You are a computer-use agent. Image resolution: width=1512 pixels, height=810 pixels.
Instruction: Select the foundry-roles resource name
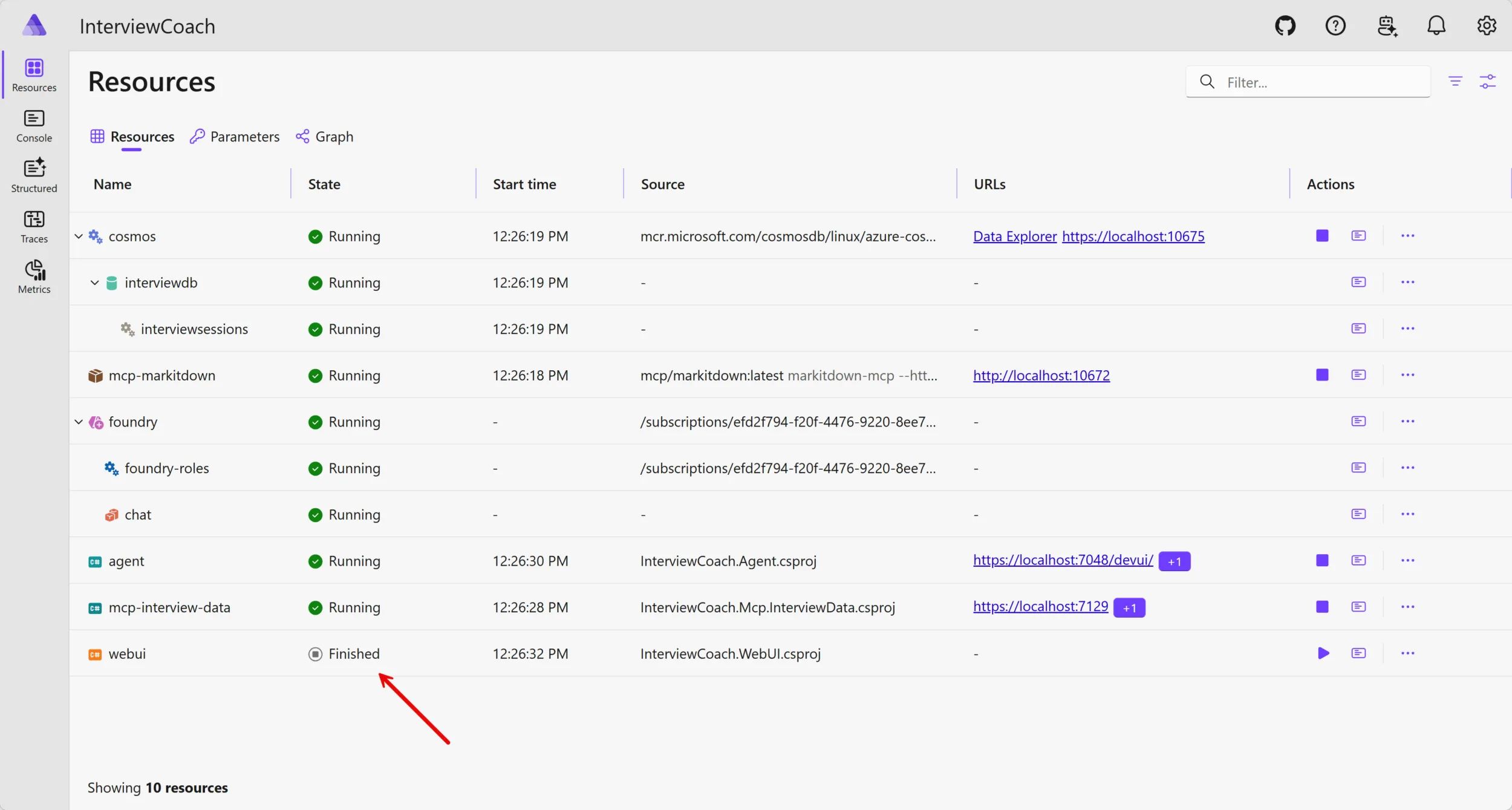pyautogui.click(x=166, y=468)
